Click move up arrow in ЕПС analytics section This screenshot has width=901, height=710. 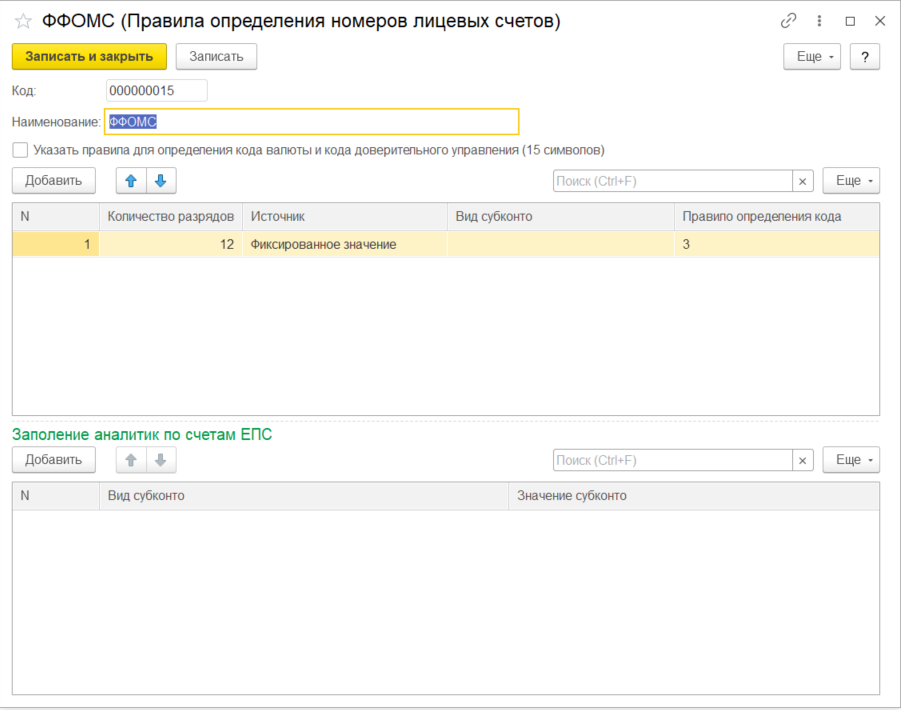(131, 460)
